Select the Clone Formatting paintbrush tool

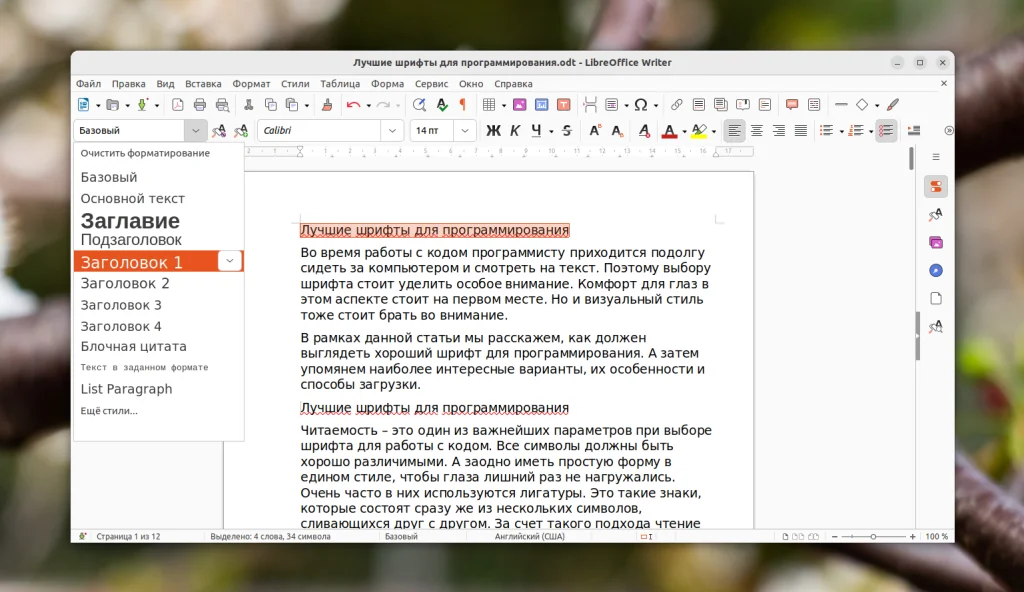(x=325, y=105)
